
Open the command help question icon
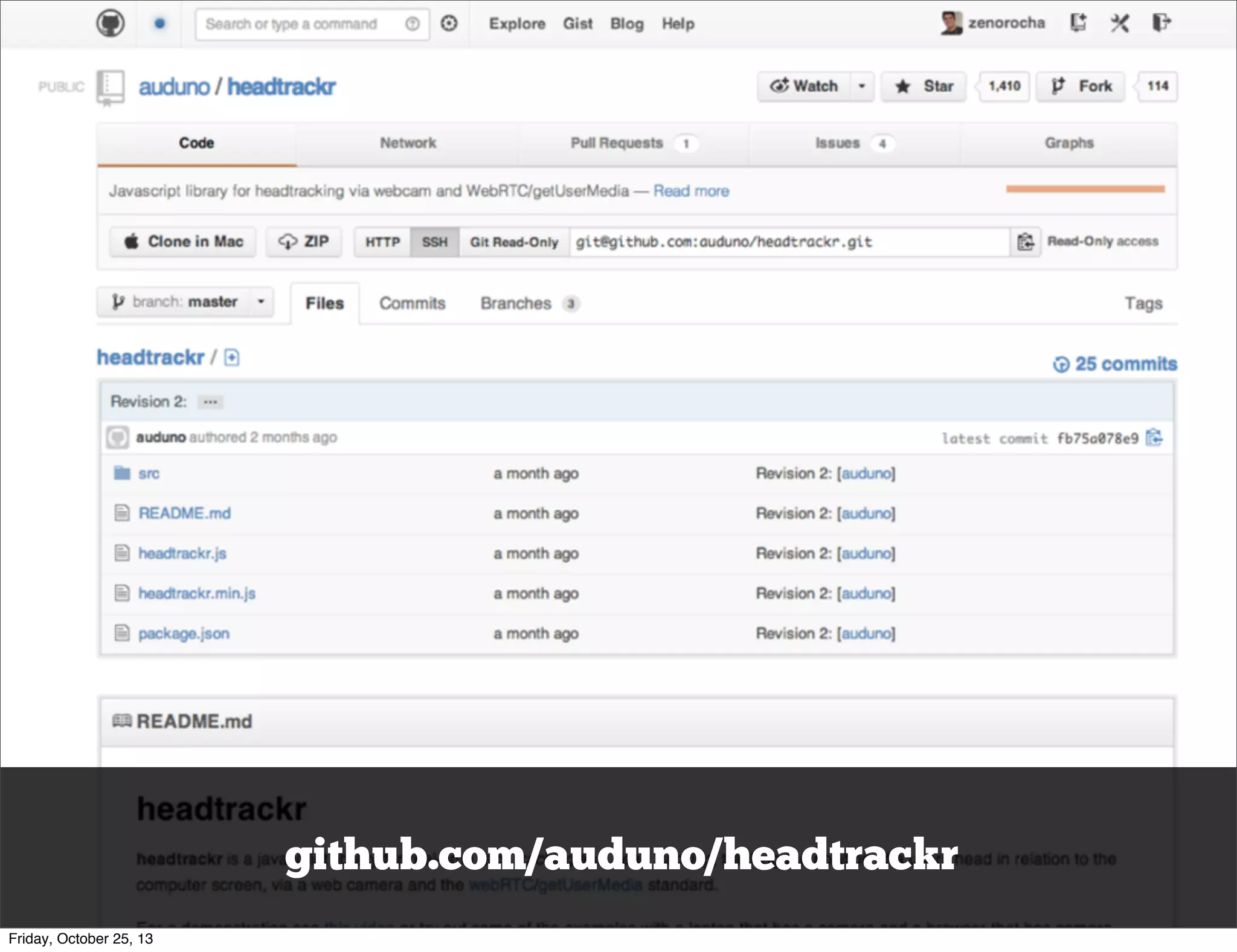(x=413, y=24)
